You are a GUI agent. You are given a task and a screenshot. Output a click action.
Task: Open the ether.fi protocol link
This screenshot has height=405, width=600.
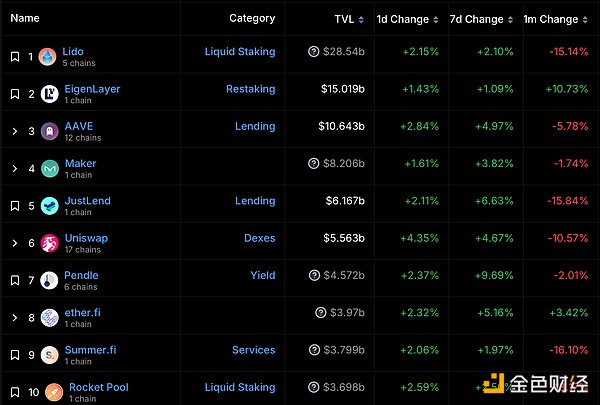click(x=82, y=313)
